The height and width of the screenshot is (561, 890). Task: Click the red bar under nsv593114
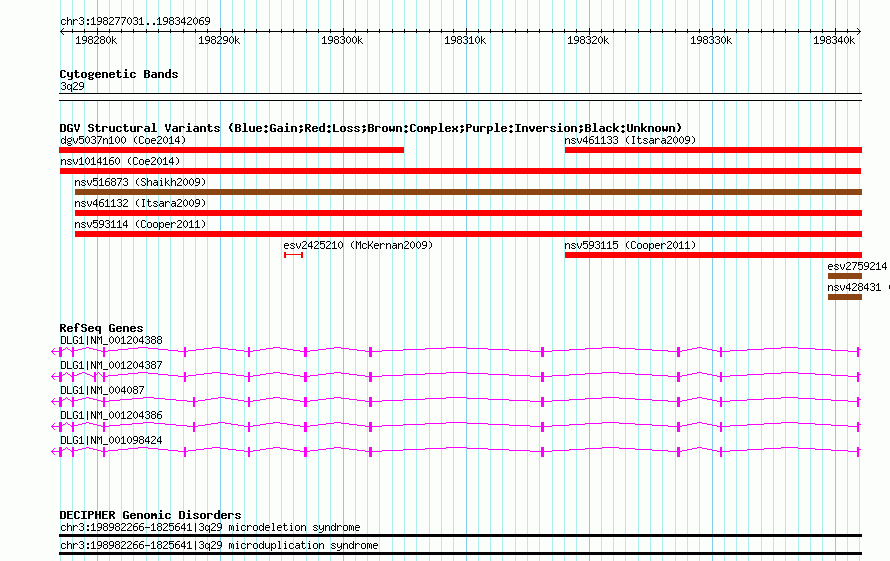[468, 234]
